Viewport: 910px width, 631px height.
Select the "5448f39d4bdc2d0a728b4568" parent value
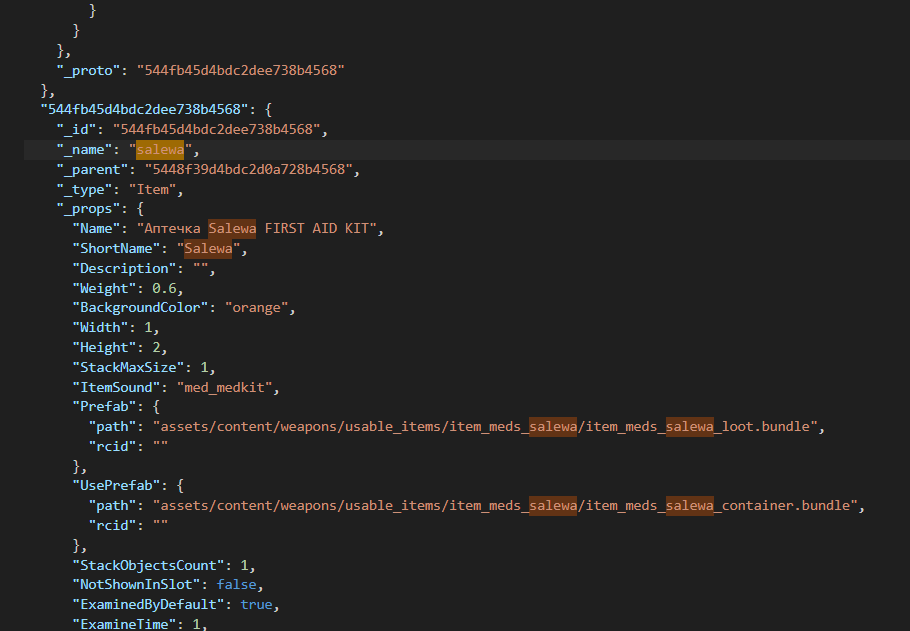point(248,170)
